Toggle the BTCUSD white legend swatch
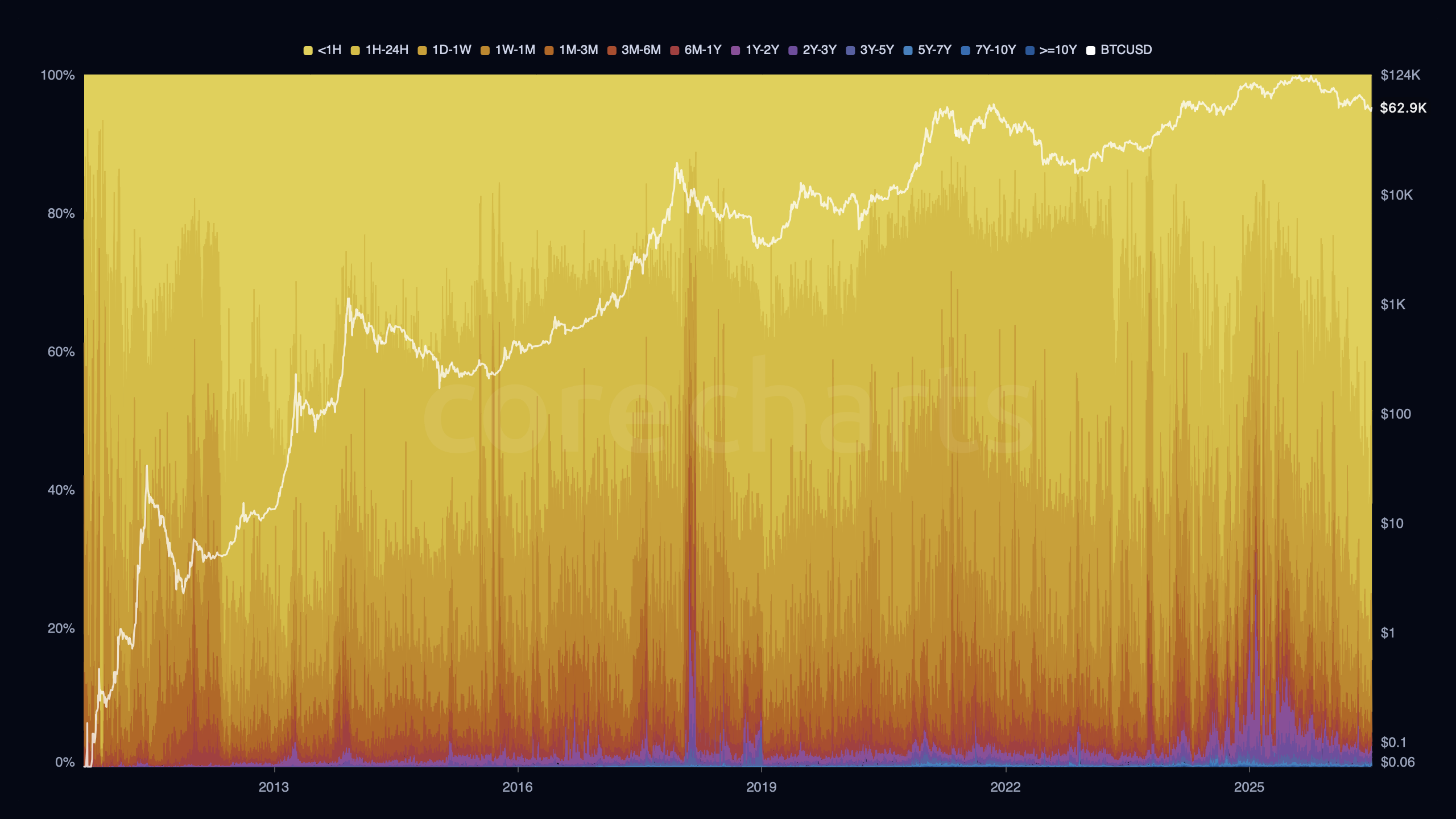 point(1091,50)
